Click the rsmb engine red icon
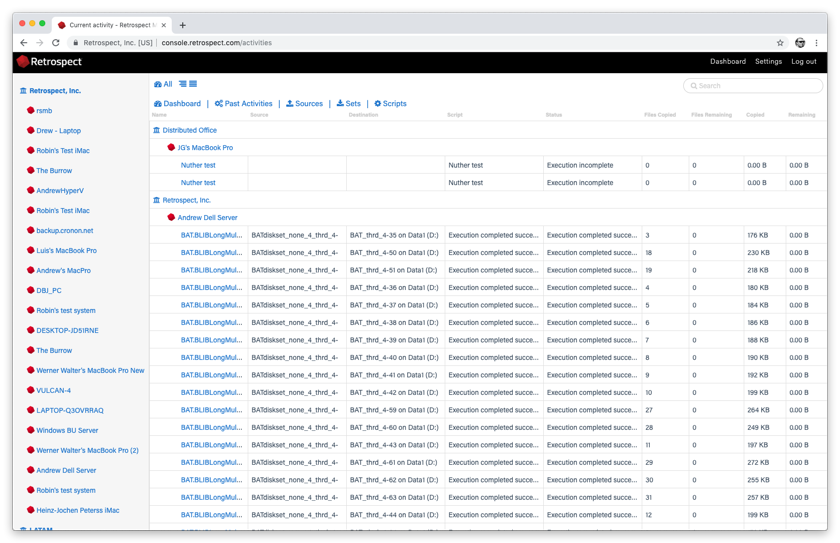The height and width of the screenshot is (543, 840). pos(31,110)
